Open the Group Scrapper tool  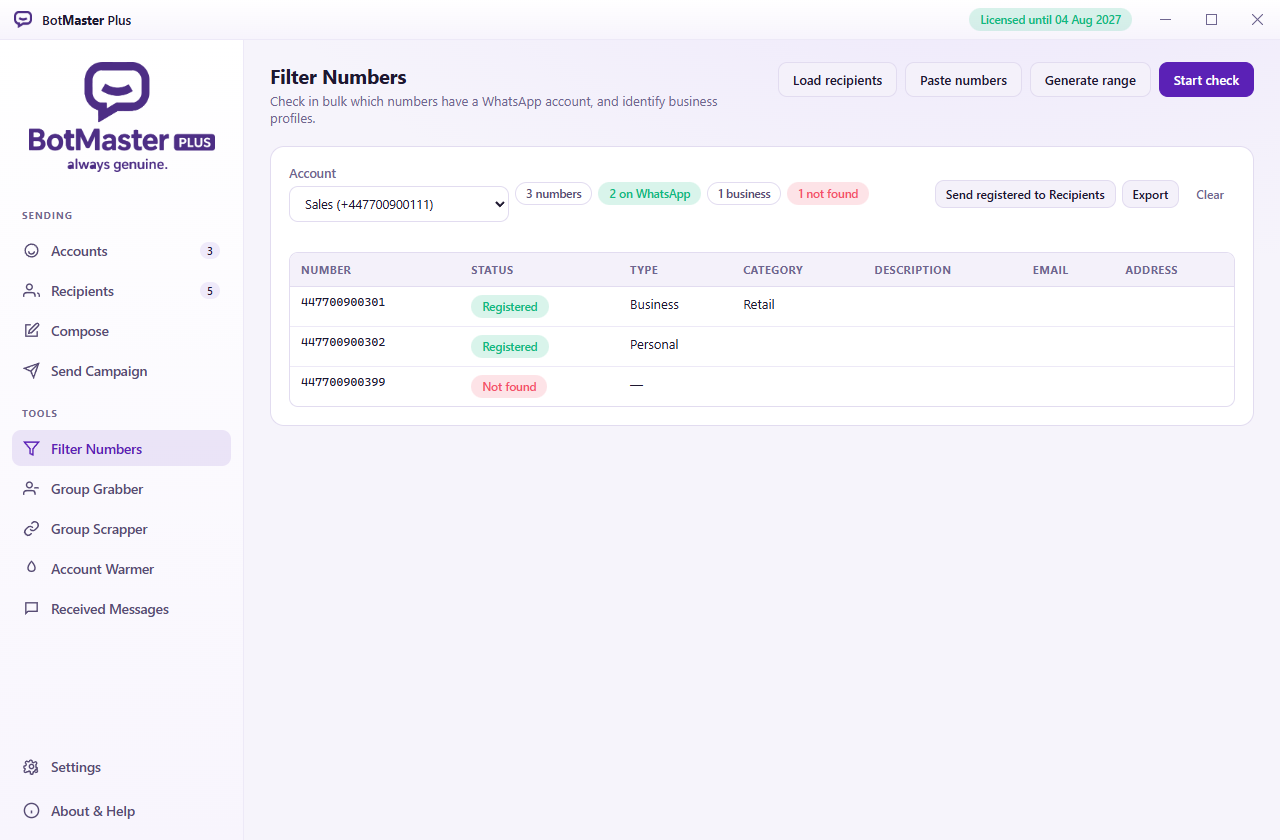(x=121, y=529)
